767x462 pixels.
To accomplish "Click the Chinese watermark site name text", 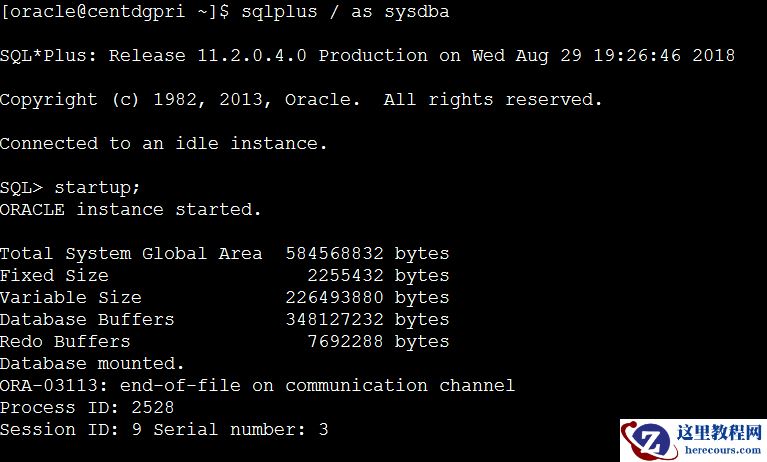I will tap(723, 433).
